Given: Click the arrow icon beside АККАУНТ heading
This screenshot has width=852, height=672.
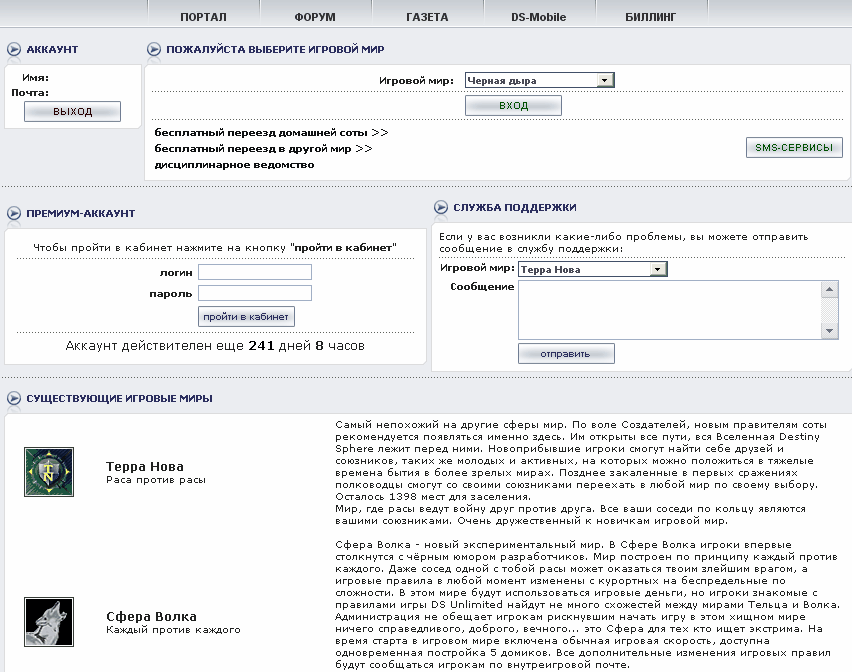Looking at the screenshot, I should pos(14,49).
